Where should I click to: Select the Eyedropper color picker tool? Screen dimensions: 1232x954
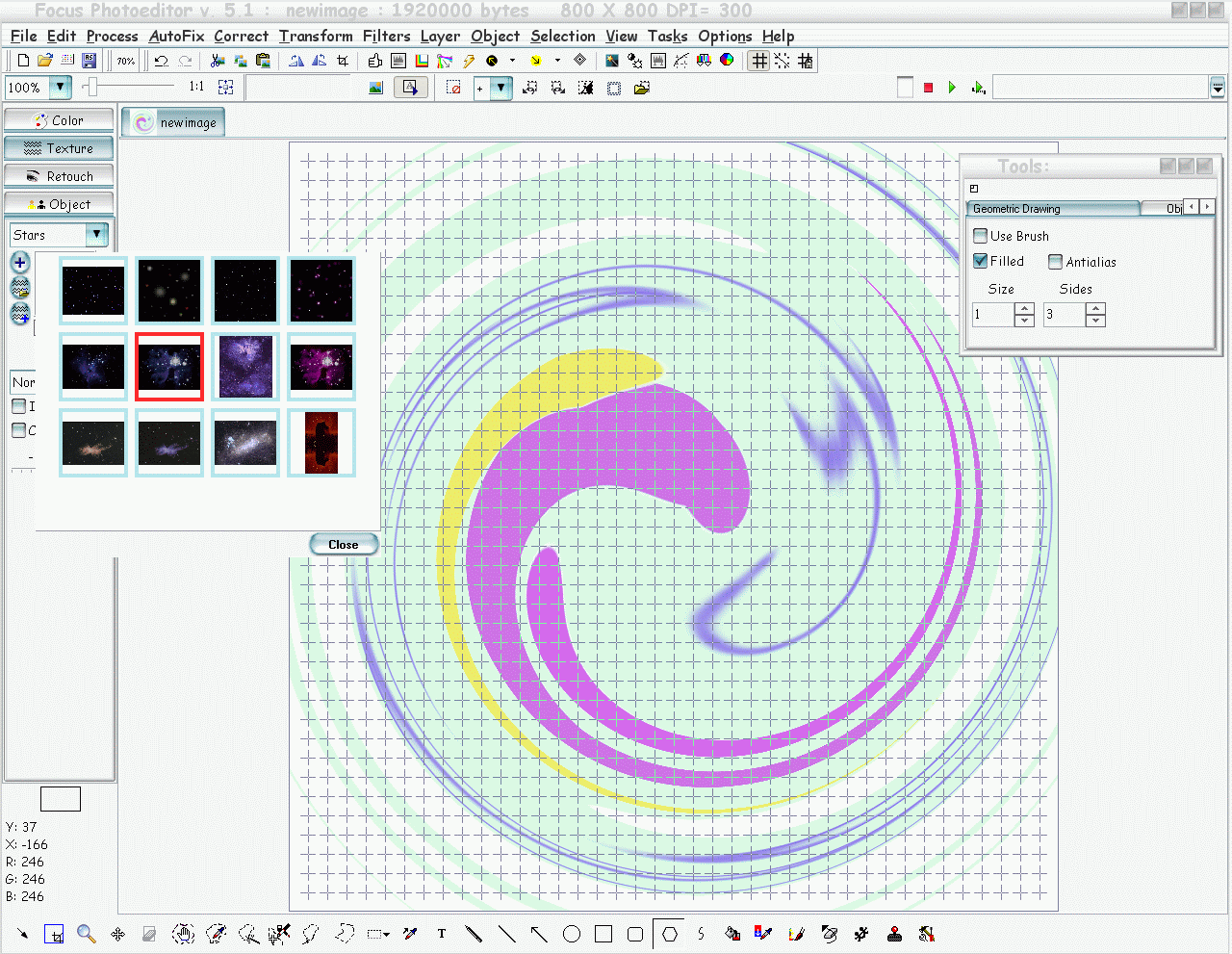410,934
